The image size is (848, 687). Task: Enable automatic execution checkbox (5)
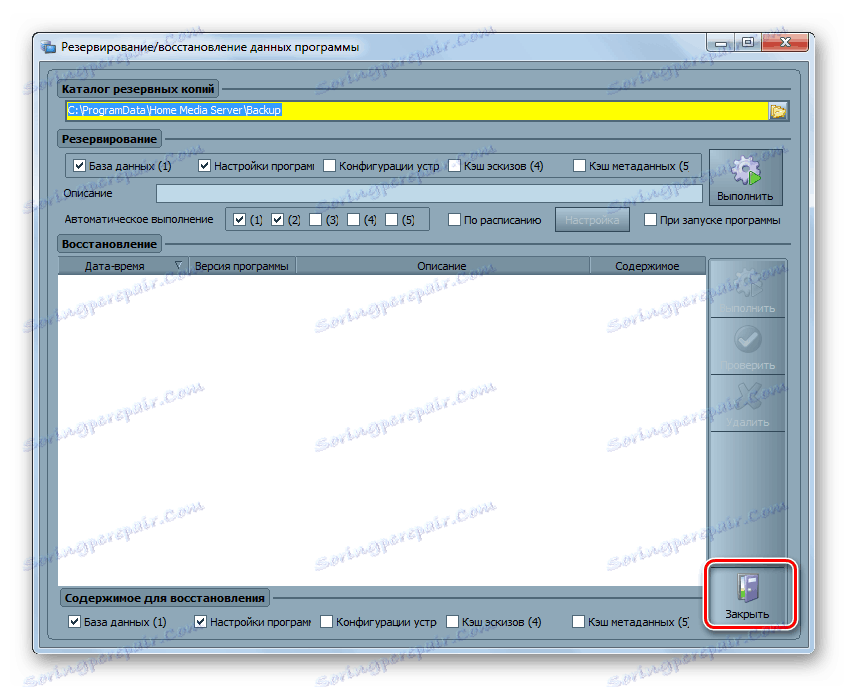(392, 220)
